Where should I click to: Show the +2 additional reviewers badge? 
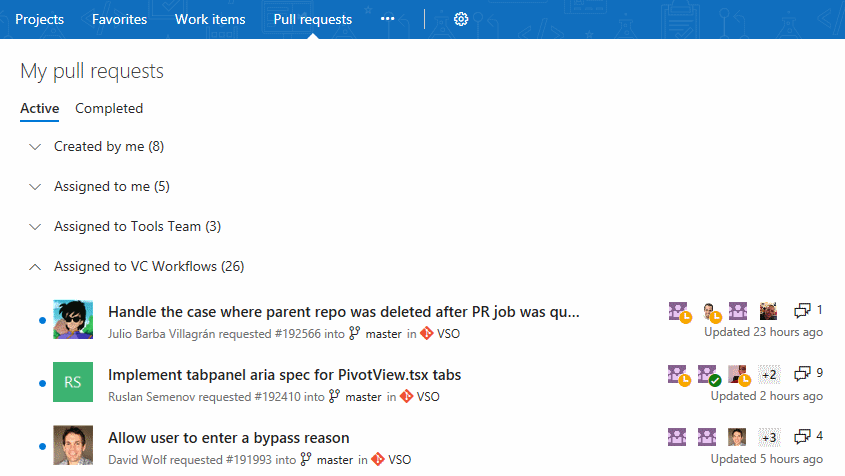tap(769, 375)
